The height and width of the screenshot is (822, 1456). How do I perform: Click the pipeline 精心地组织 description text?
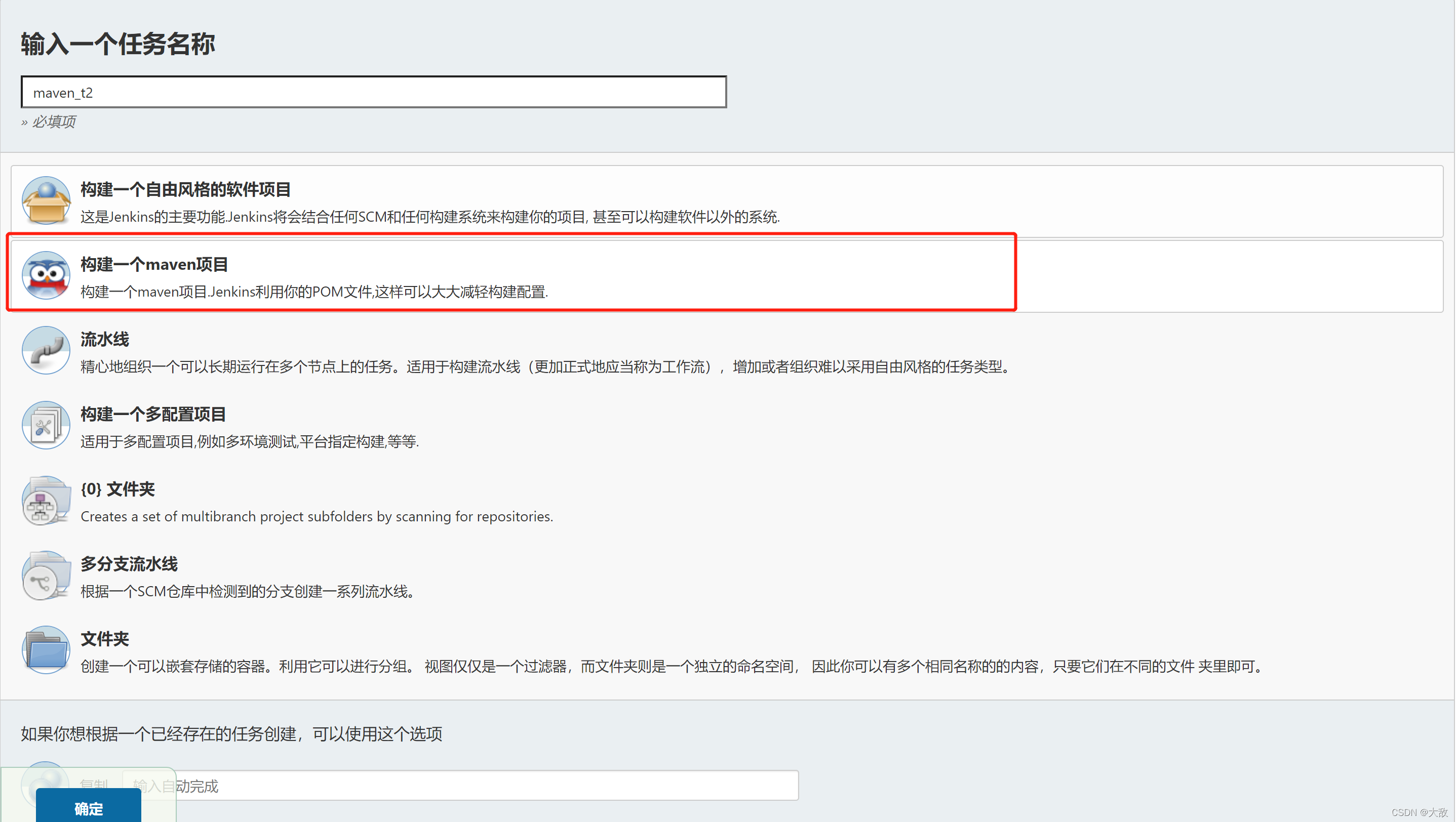pos(545,366)
